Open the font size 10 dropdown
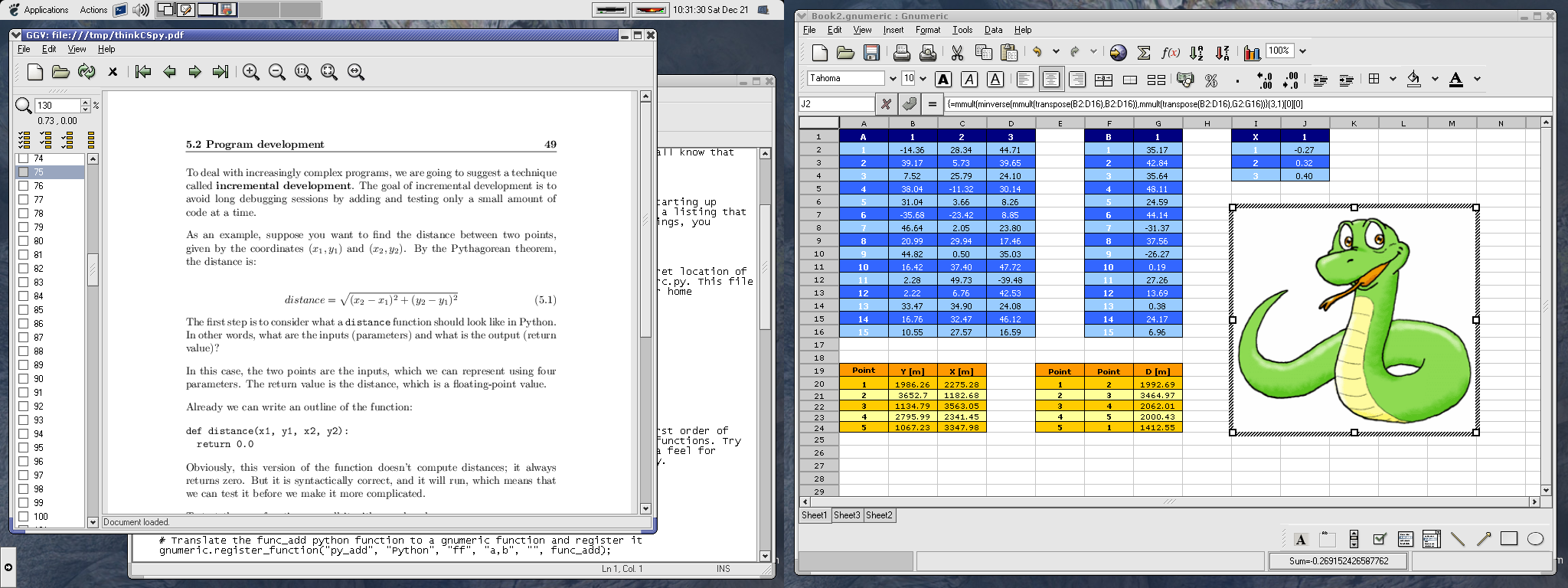 point(923,79)
